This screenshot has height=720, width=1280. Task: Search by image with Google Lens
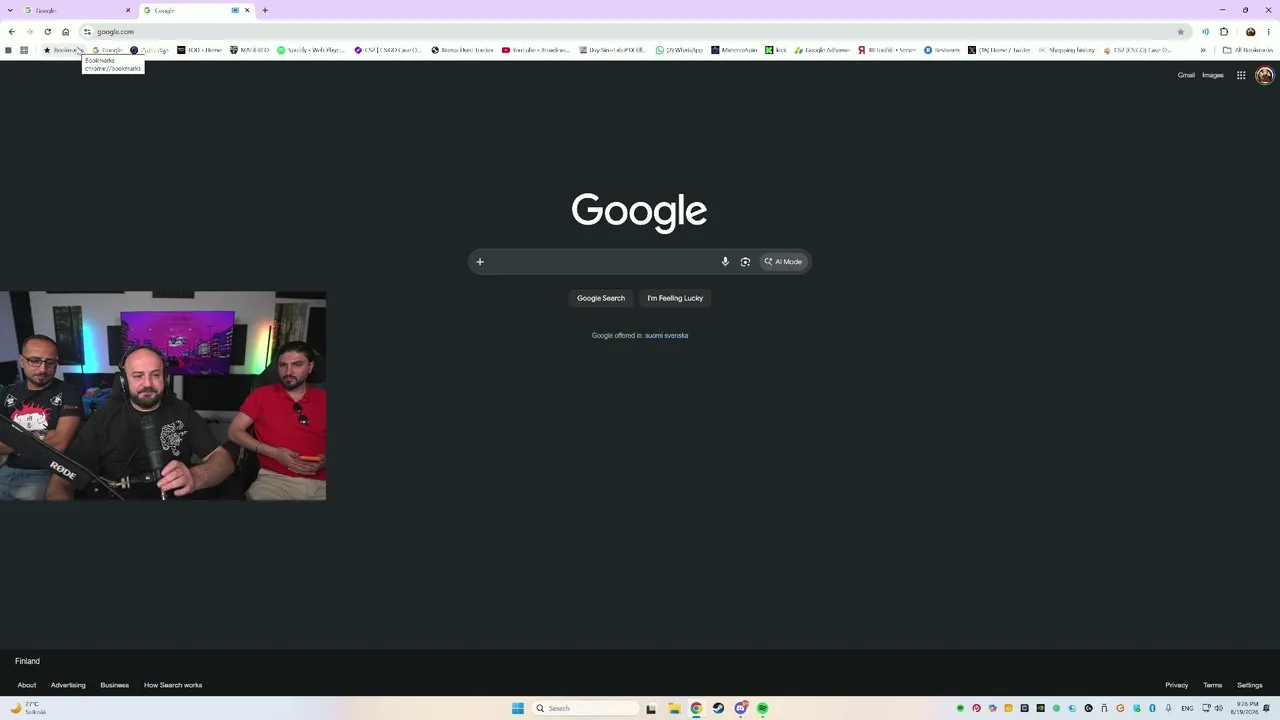[745, 262]
